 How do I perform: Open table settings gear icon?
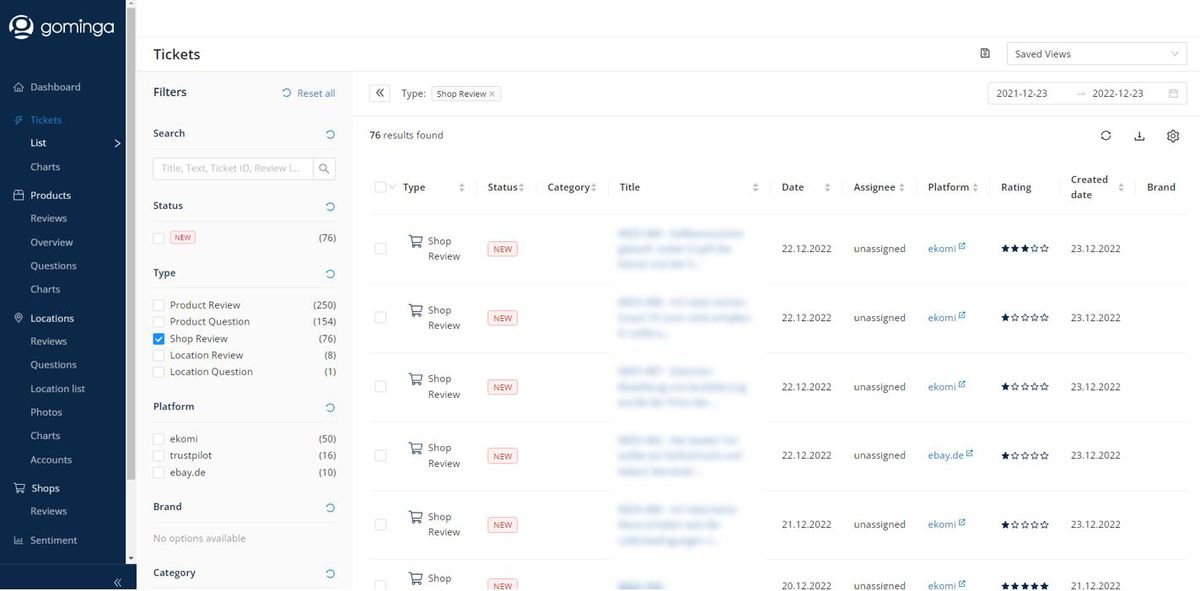tap(1173, 136)
